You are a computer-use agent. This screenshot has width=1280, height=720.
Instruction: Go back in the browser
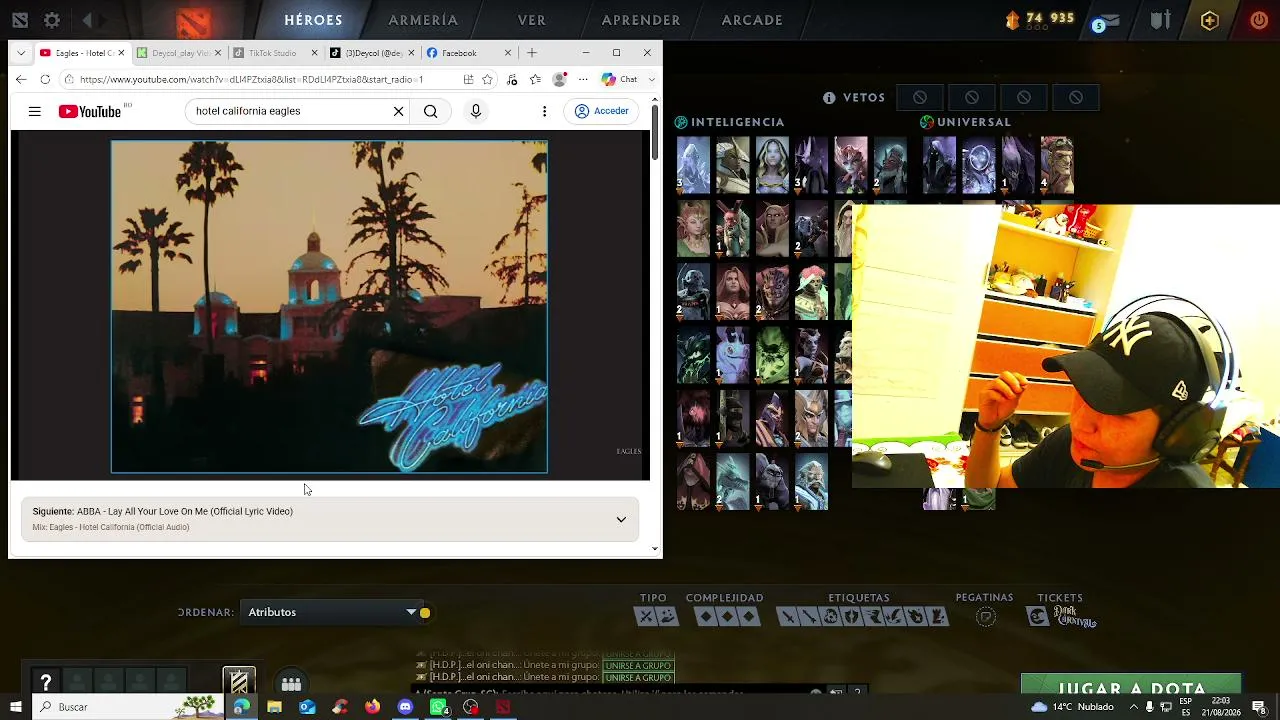pyautogui.click(x=21, y=79)
